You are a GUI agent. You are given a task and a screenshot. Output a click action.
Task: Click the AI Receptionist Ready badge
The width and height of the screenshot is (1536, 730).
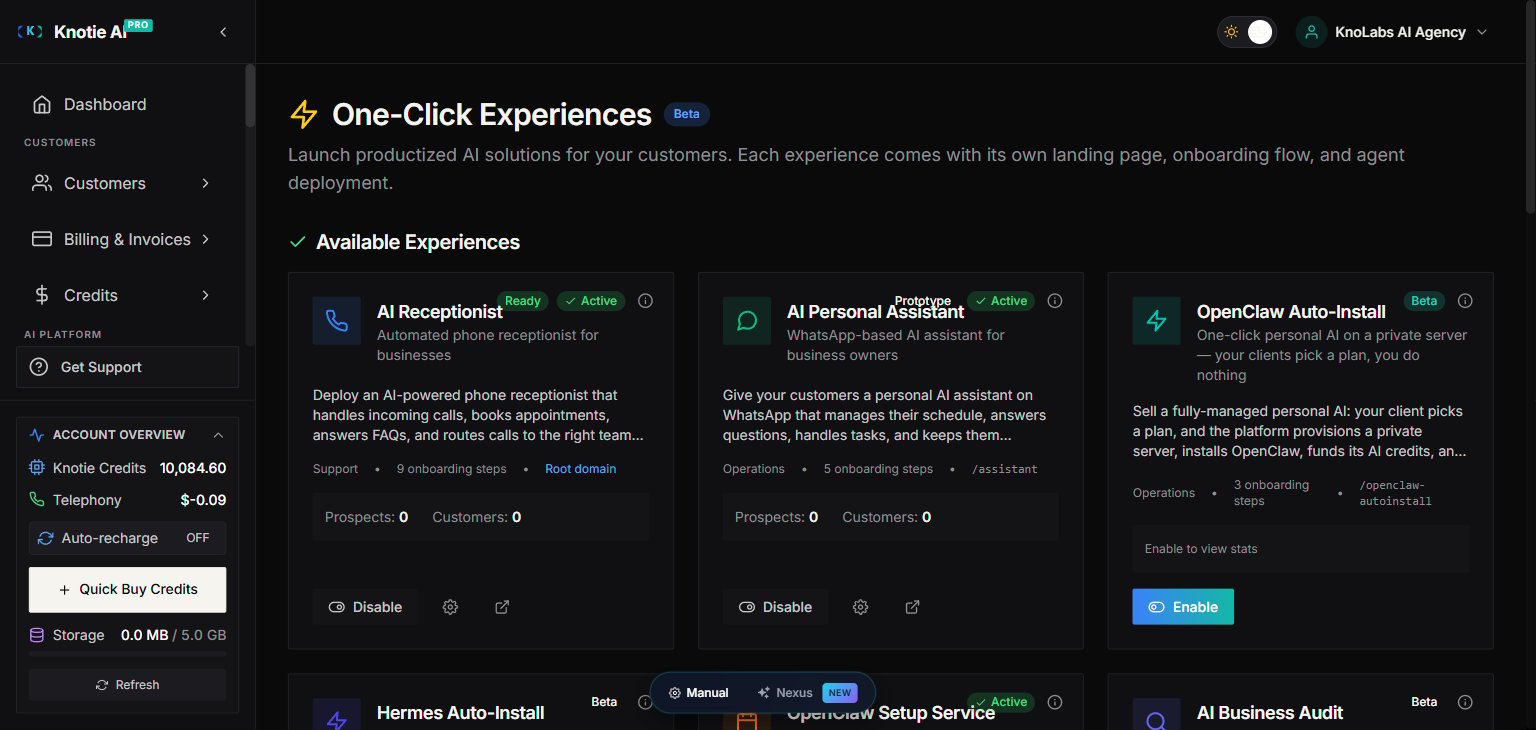tap(523, 301)
